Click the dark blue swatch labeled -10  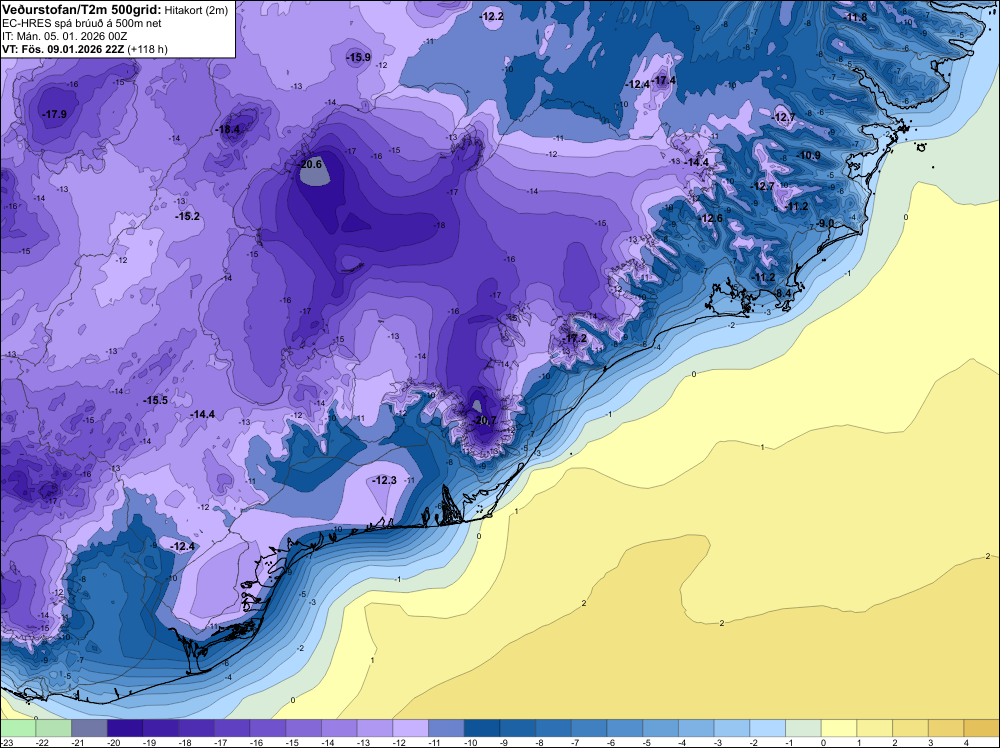482,728
